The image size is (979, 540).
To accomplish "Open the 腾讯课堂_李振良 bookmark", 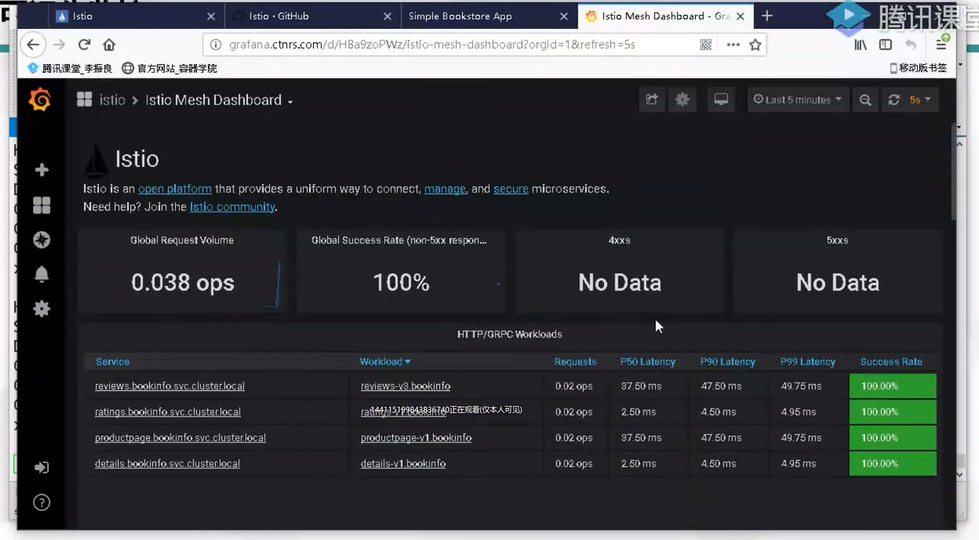I will (70, 68).
